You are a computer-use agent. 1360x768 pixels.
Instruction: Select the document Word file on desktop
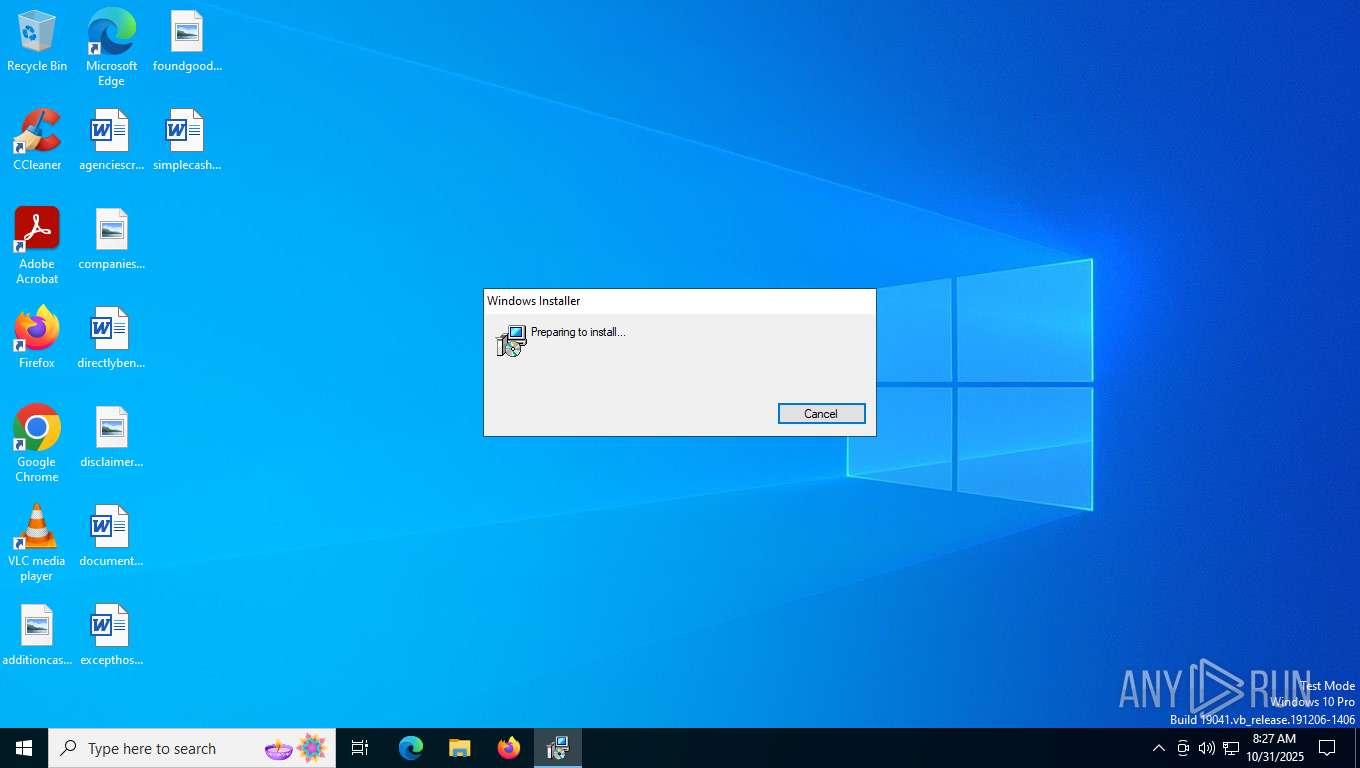[x=111, y=536]
